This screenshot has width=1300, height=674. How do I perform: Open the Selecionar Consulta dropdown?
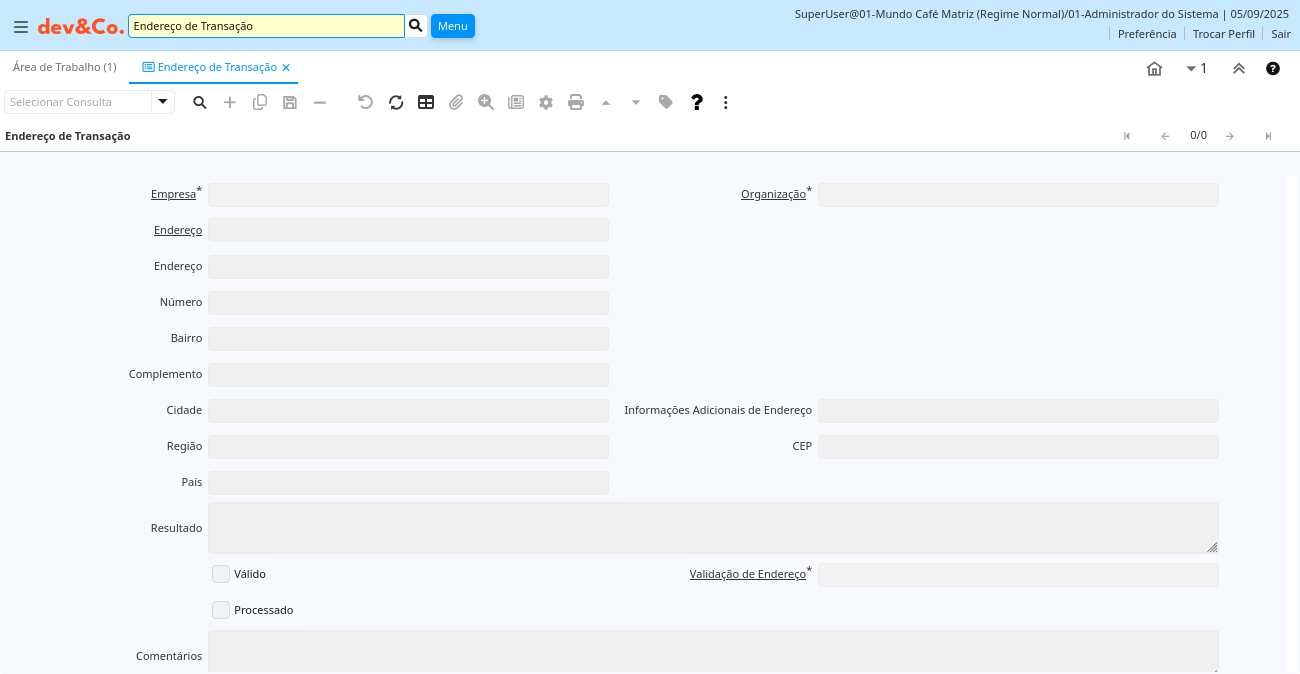[x=163, y=102]
